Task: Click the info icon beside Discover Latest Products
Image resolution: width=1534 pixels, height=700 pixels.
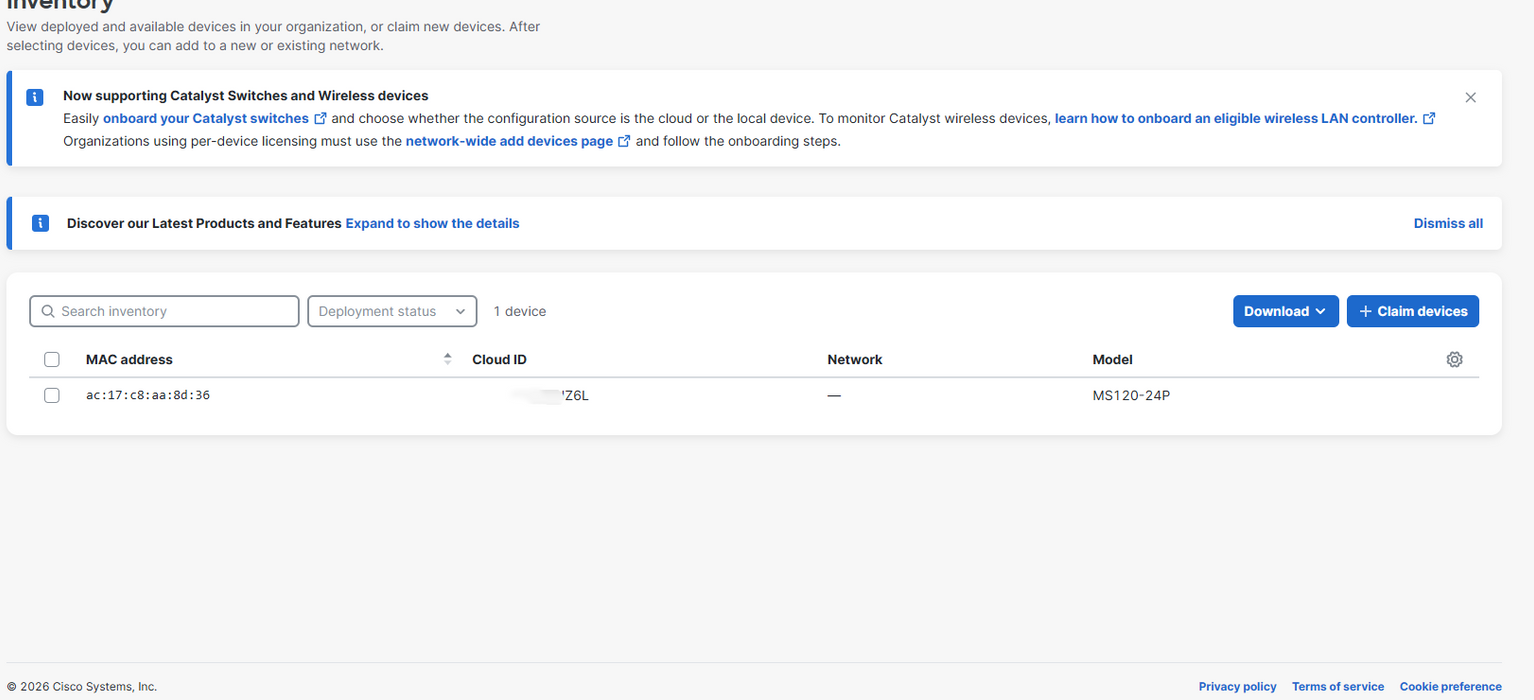Action: coord(40,223)
